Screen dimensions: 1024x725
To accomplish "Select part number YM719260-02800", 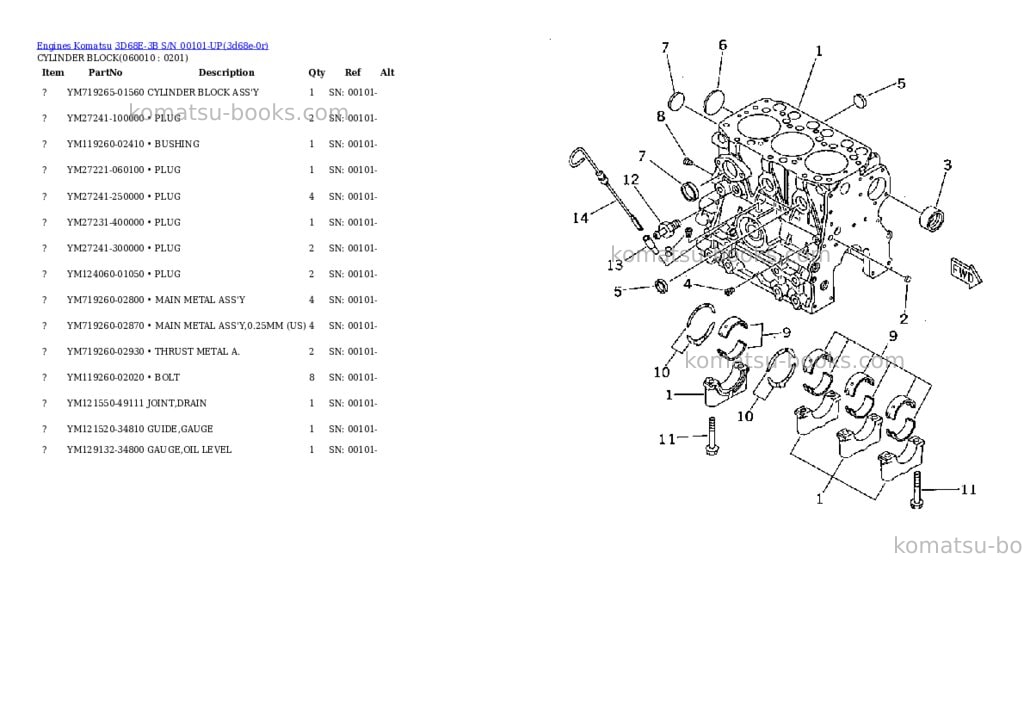I will point(105,300).
